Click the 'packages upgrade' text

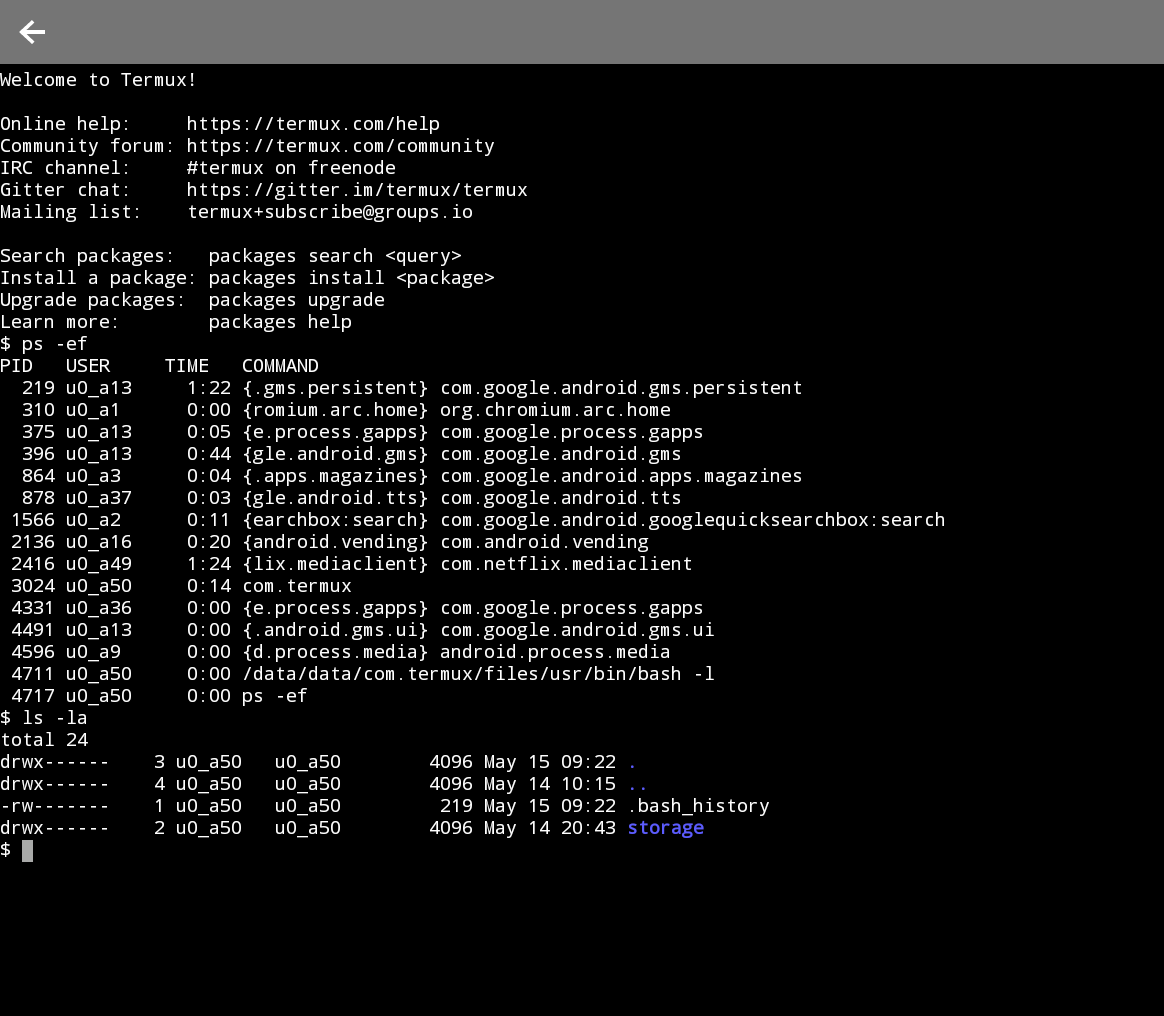tap(296, 300)
